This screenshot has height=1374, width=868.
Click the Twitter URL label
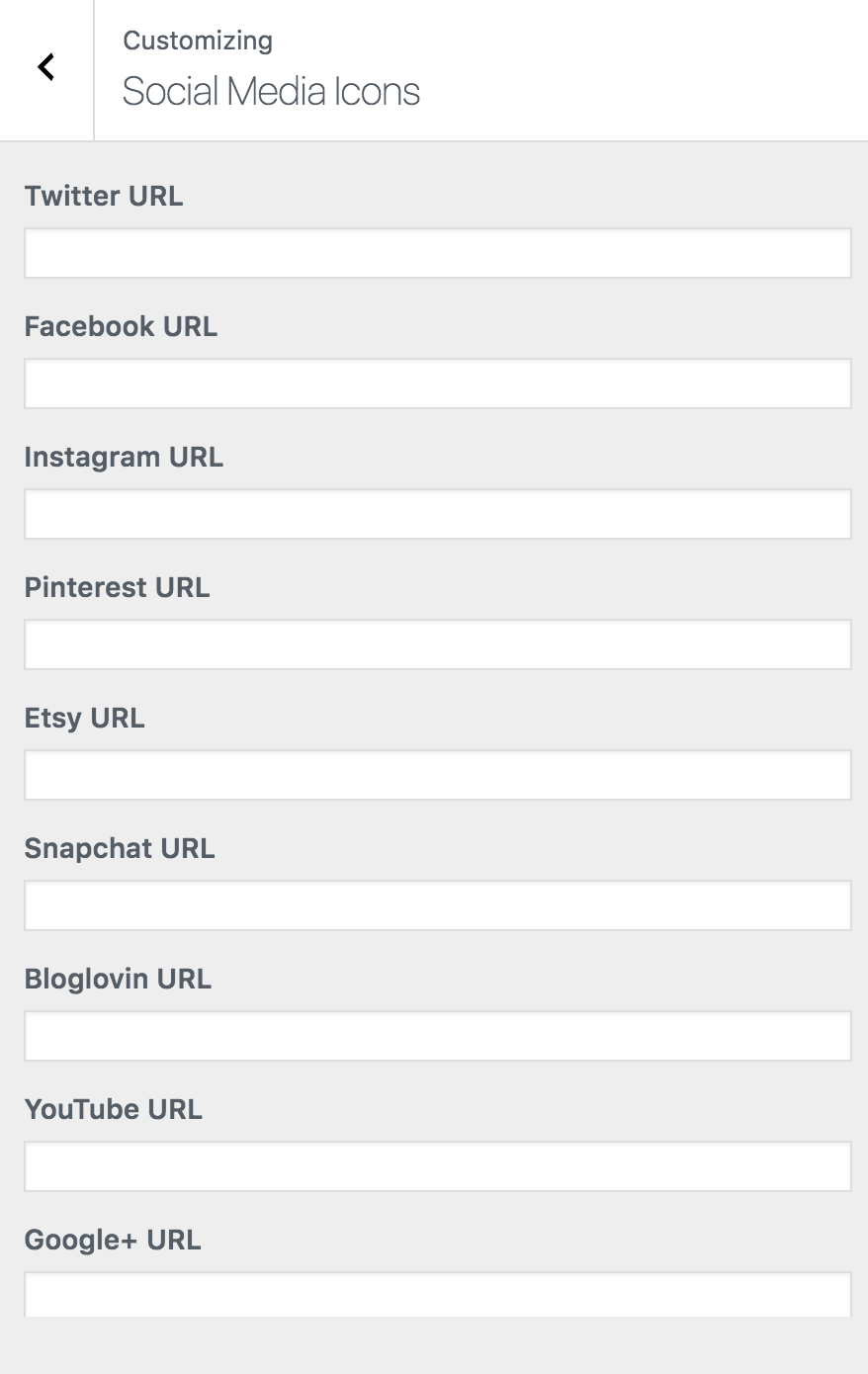(104, 196)
